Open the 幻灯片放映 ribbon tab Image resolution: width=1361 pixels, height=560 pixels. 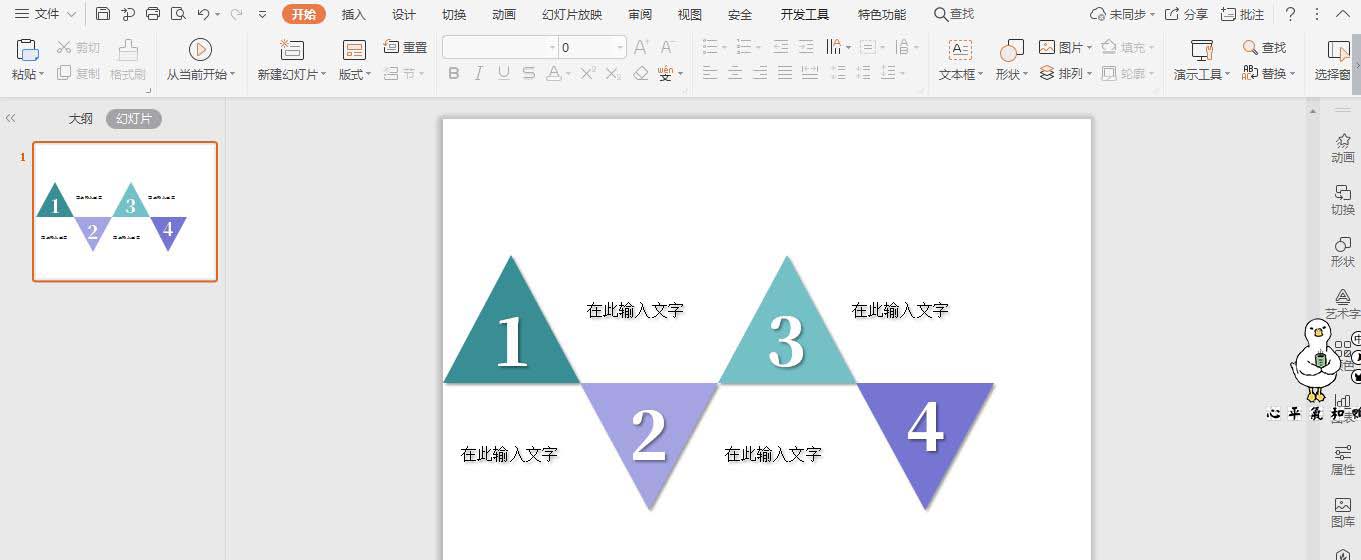[x=572, y=15]
